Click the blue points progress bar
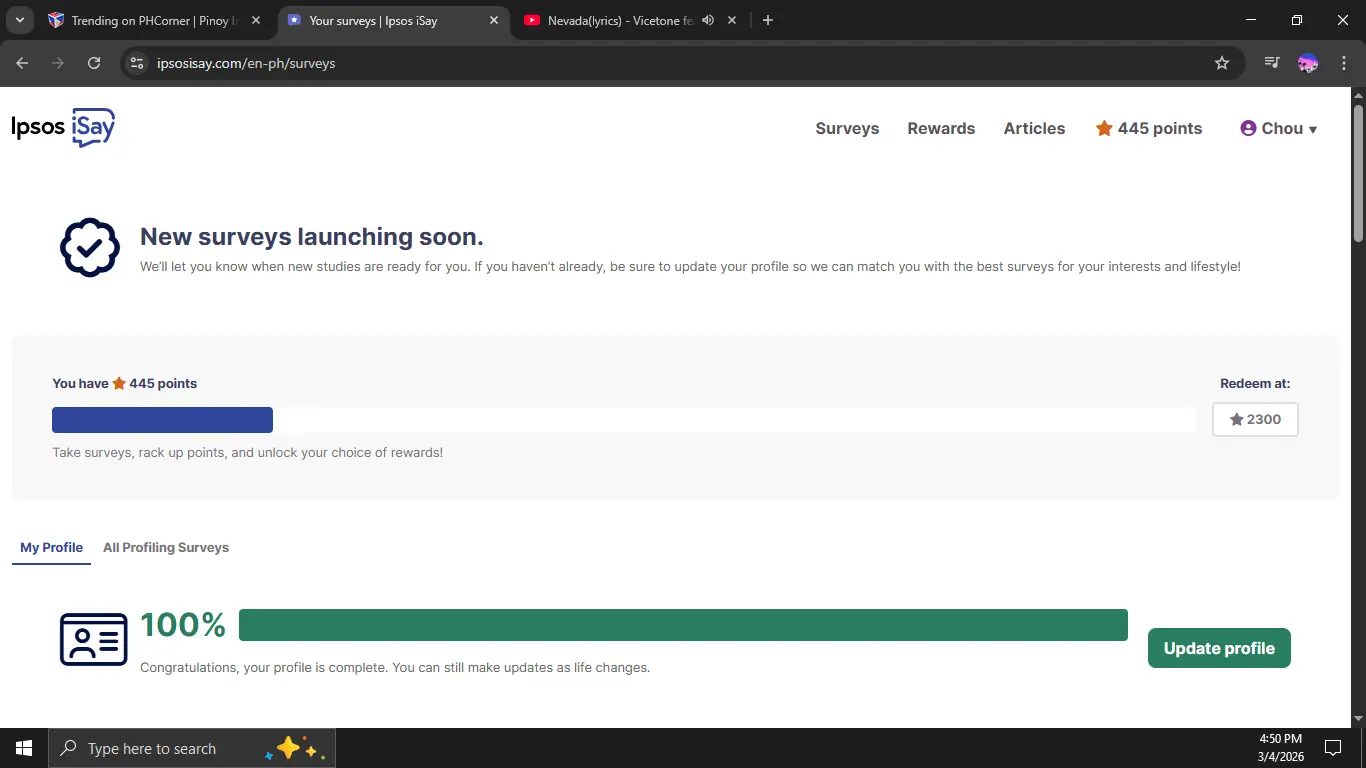This screenshot has width=1366, height=768. tap(162, 420)
